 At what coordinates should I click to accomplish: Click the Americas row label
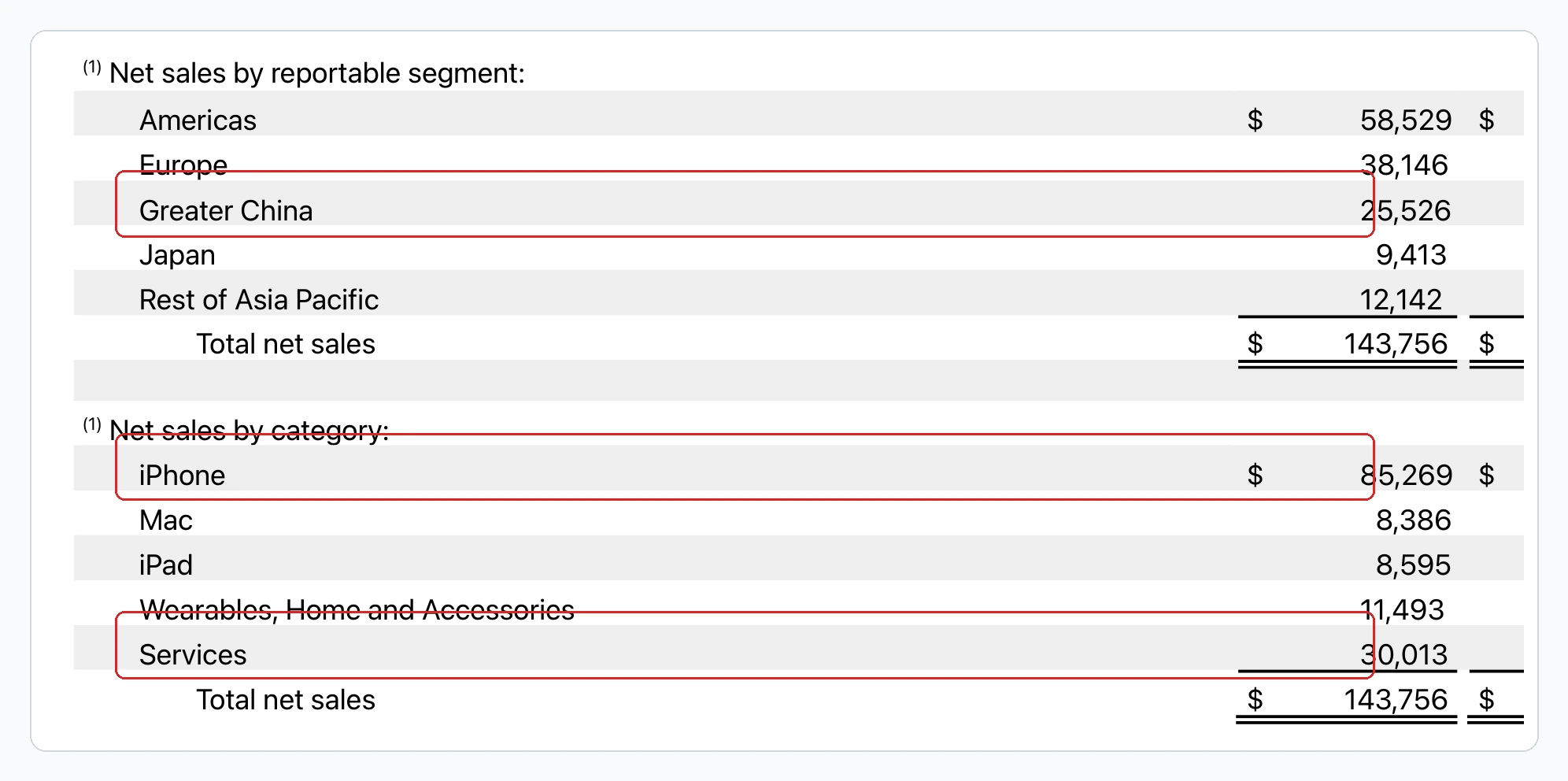pyautogui.click(x=198, y=120)
